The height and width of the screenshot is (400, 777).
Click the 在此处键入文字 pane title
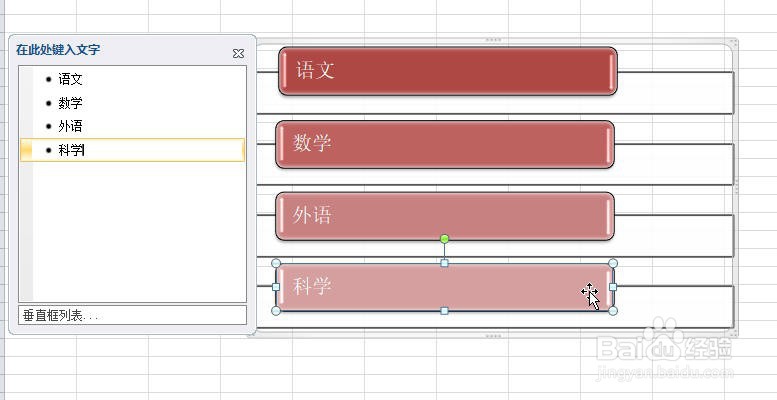[58, 50]
